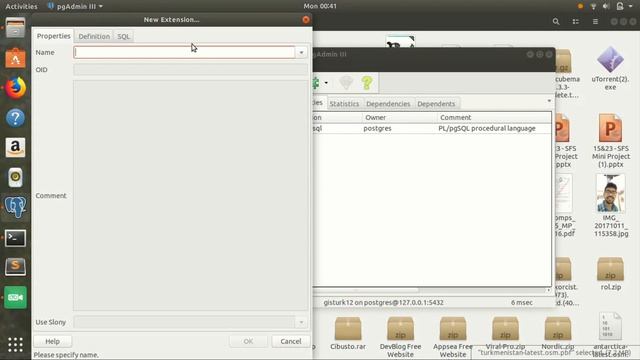This screenshot has width=640, height=360.
Task: Toggle file manager list/grid view icon
Action: [576, 21]
